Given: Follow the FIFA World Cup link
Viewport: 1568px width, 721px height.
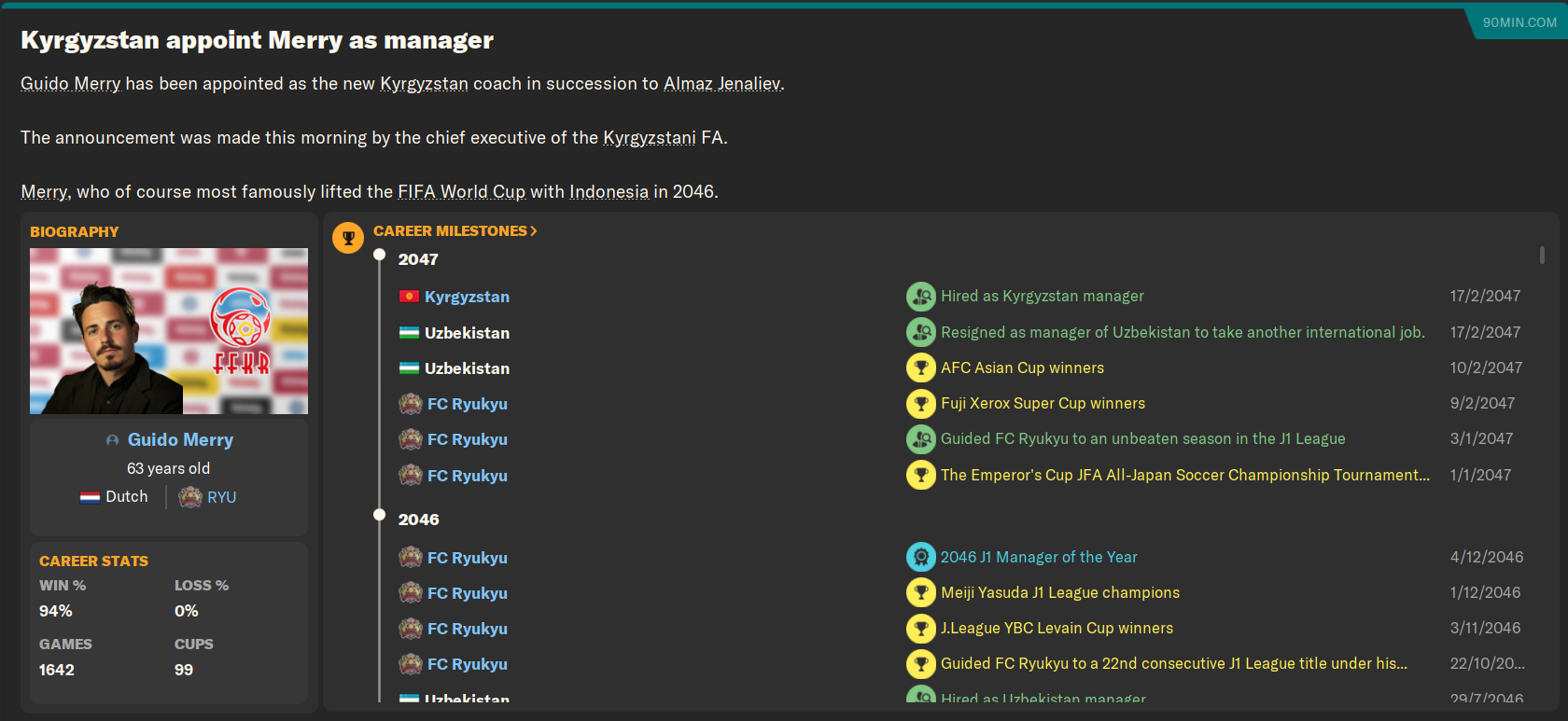Looking at the screenshot, I should [x=462, y=192].
